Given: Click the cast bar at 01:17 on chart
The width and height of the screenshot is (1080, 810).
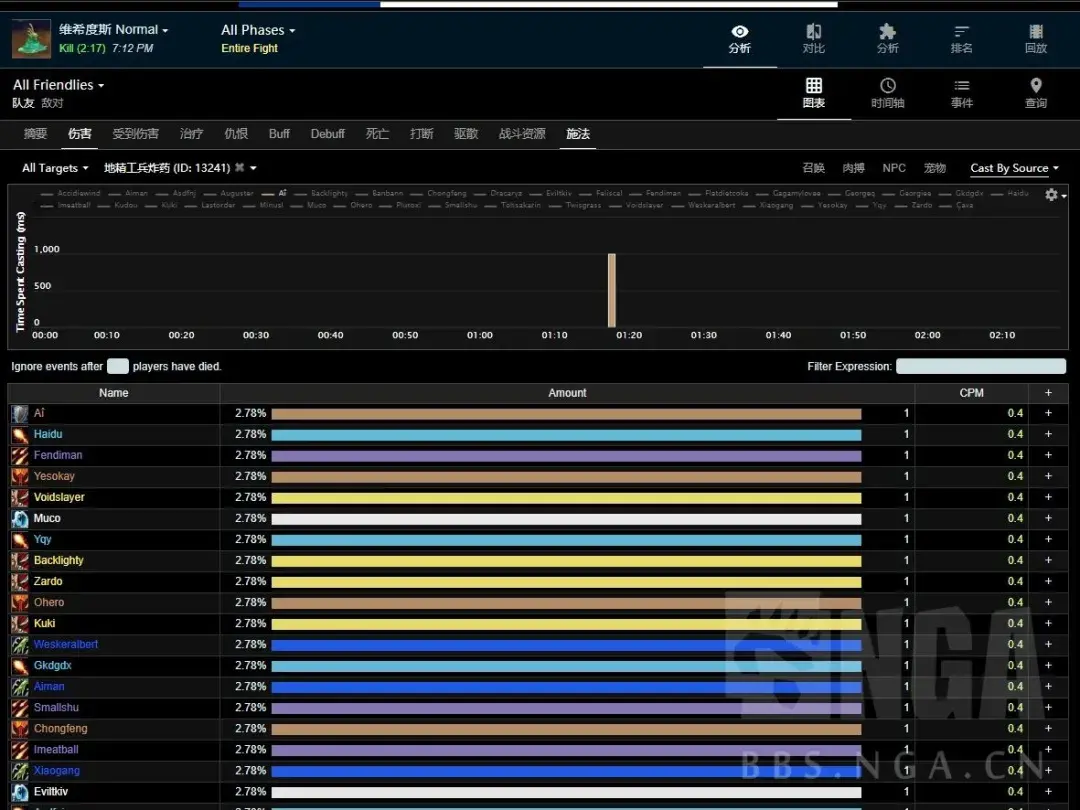Looking at the screenshot, I should point(611,290).
